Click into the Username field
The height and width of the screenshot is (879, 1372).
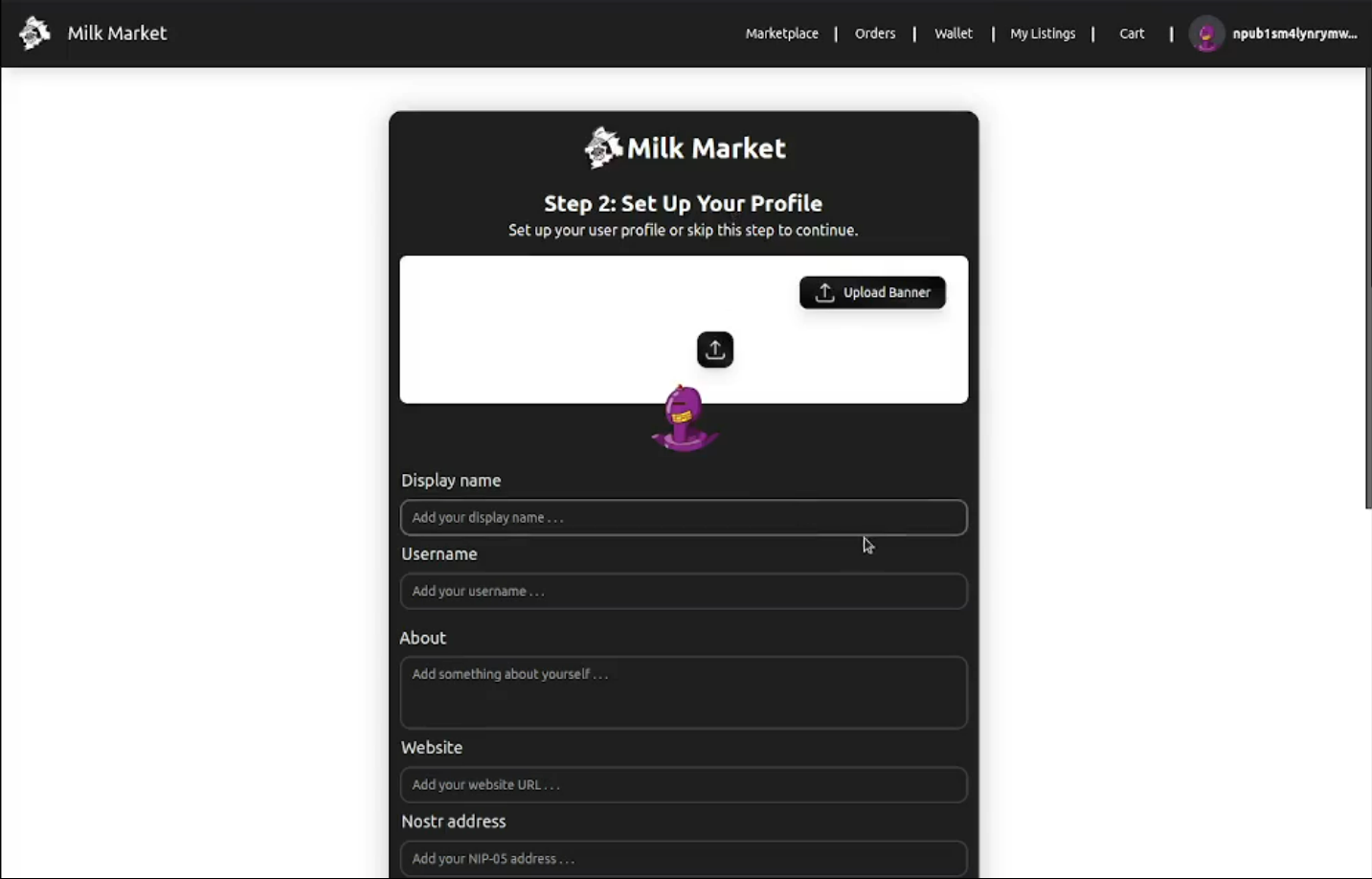683,592
